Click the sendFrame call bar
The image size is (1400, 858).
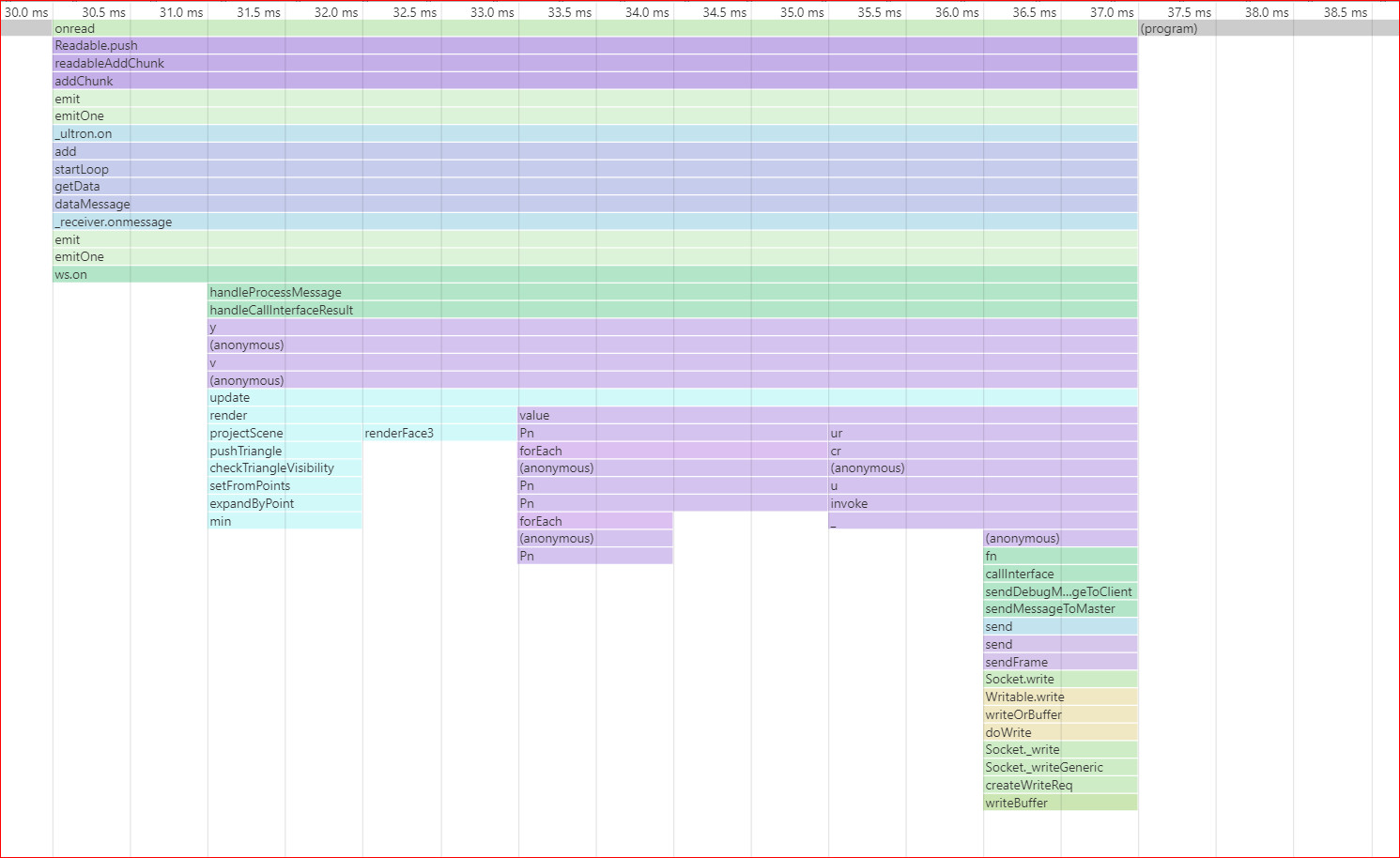1061,662
